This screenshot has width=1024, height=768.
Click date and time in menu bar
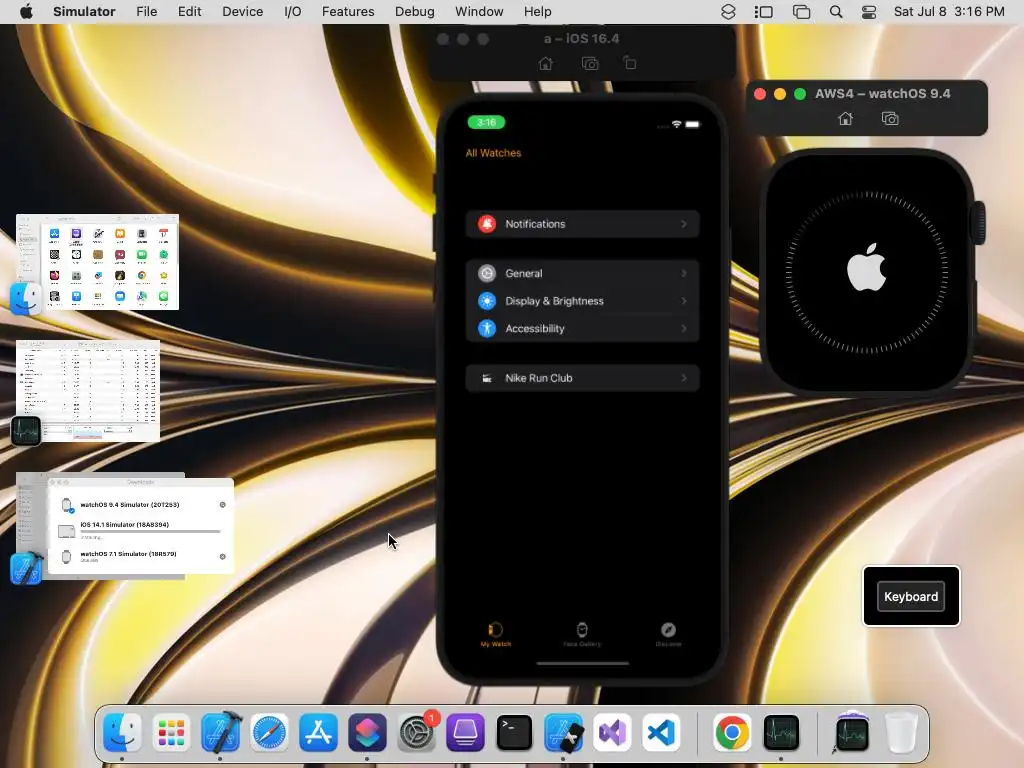(x=949, y=12)
